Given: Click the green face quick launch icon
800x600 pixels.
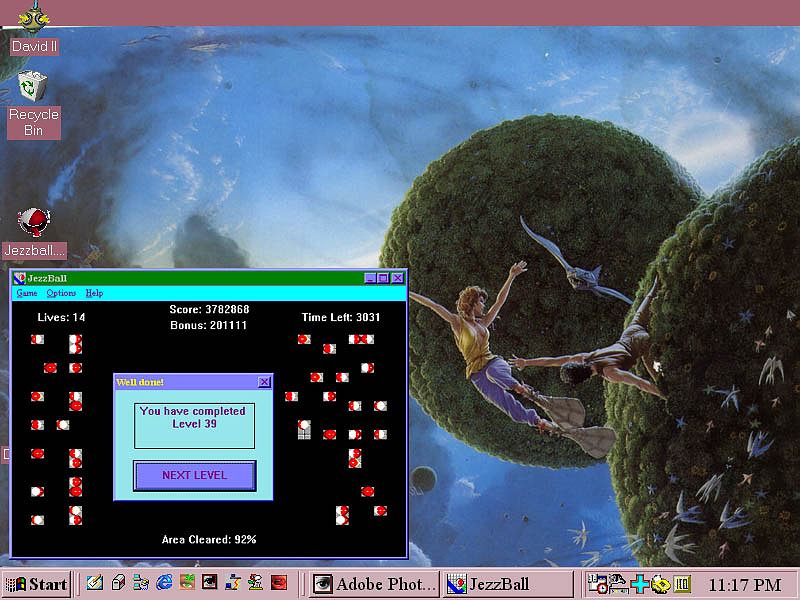Looking at the screenshot, I should [187, 583].
